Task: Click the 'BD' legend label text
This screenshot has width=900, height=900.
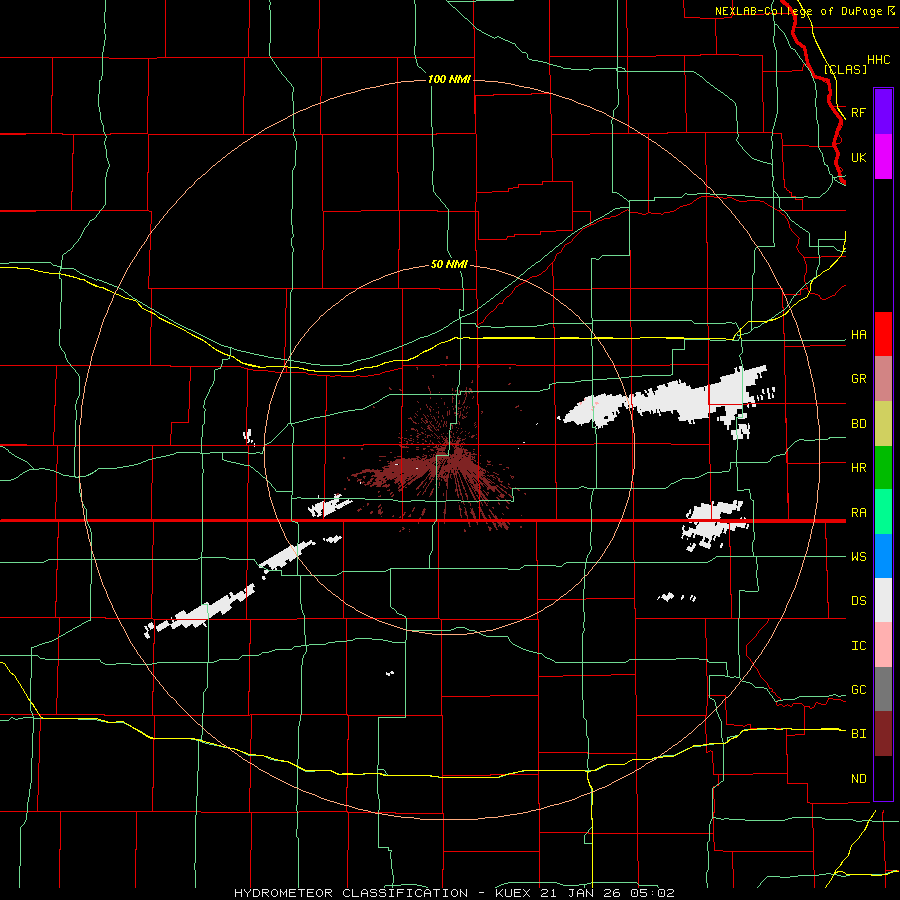Action: (858, 424)
